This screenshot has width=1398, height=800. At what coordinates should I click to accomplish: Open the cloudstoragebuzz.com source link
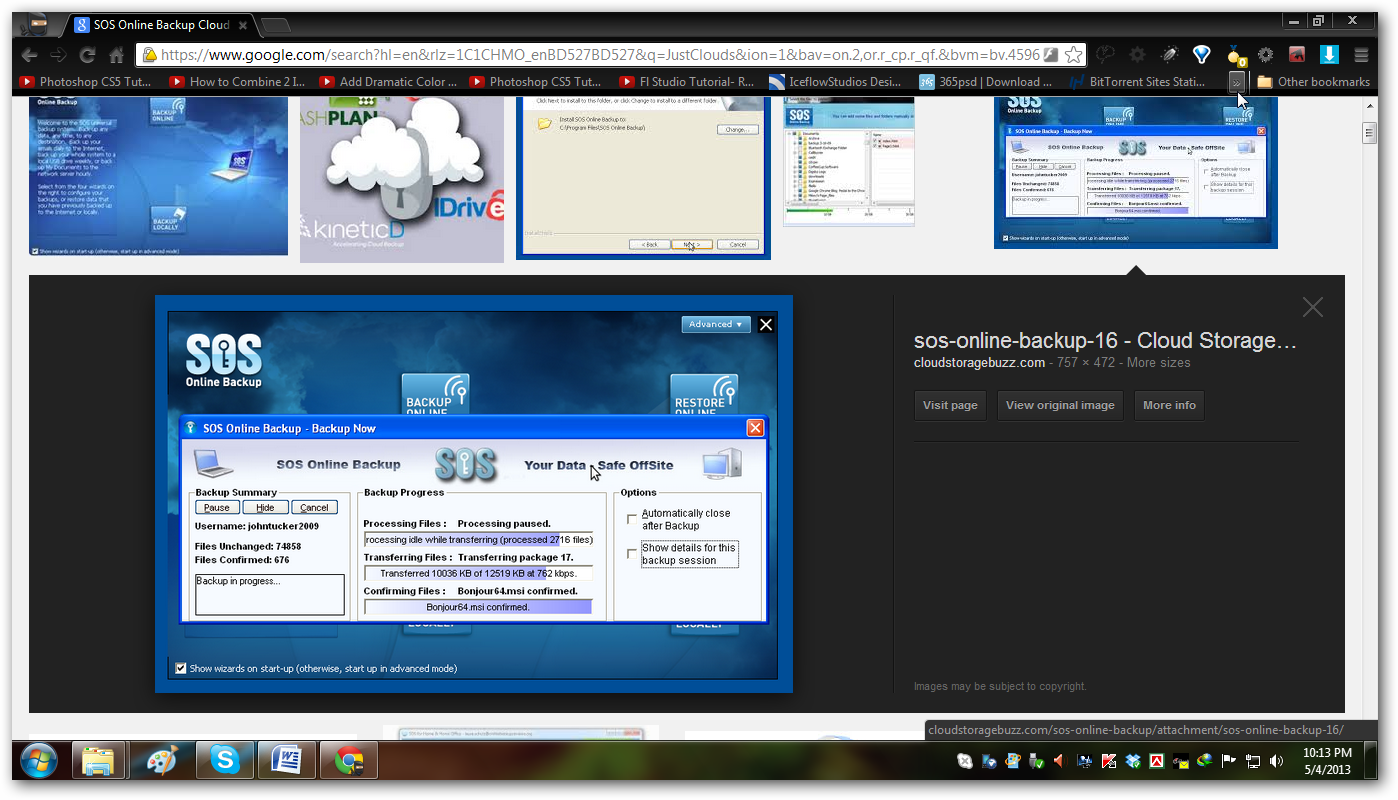(979, 363)
